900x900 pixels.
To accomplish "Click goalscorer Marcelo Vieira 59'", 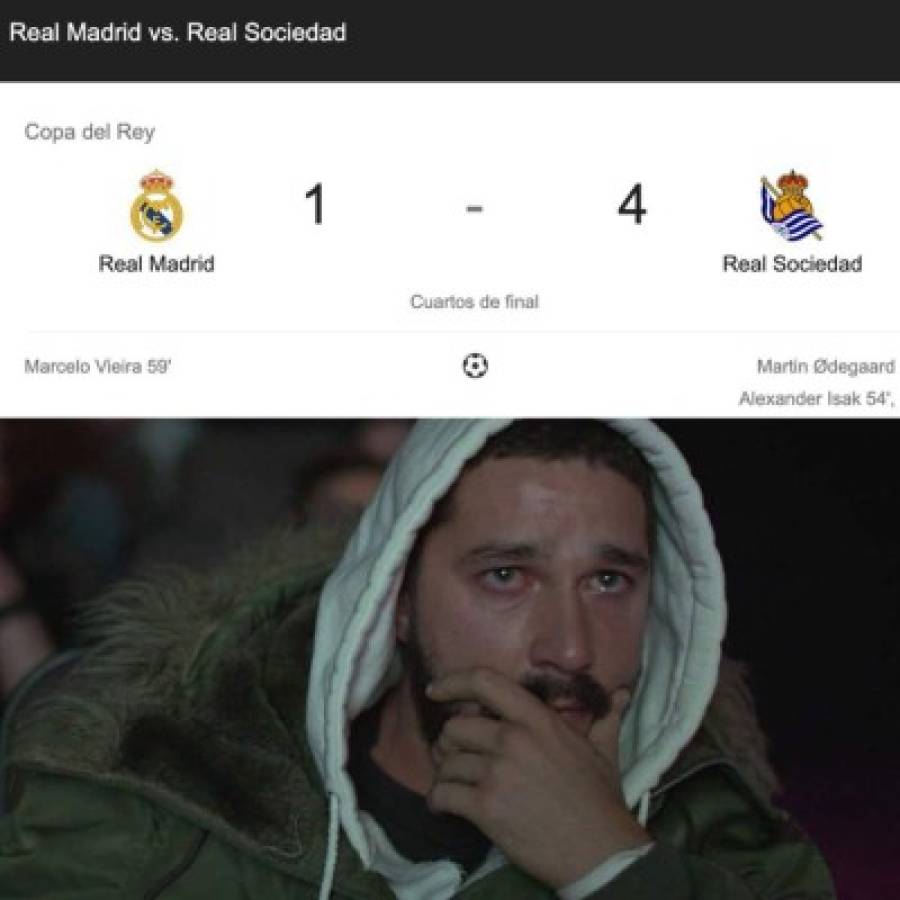I will tap(98, 366).
